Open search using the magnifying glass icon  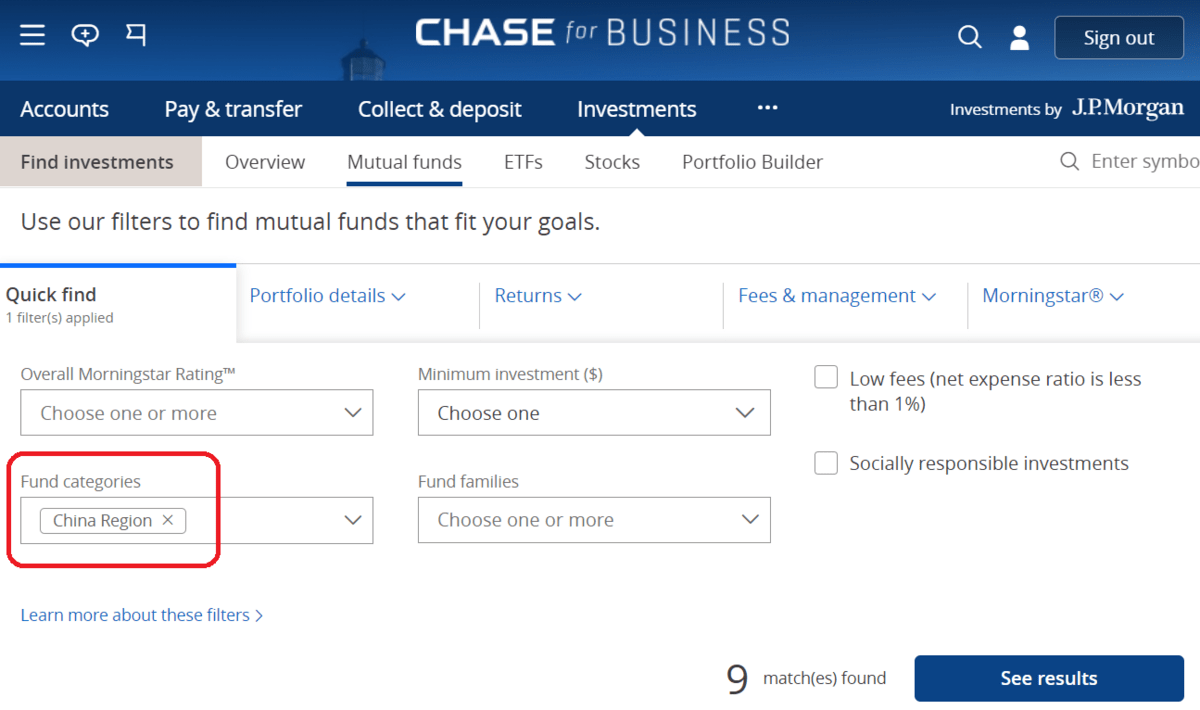coord(969,36)
